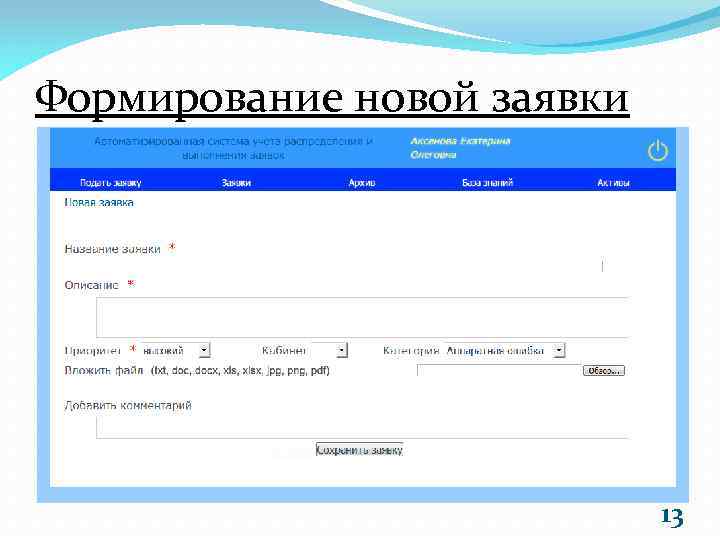
Task: Switch to the Активы section
Action: (613, 183)
